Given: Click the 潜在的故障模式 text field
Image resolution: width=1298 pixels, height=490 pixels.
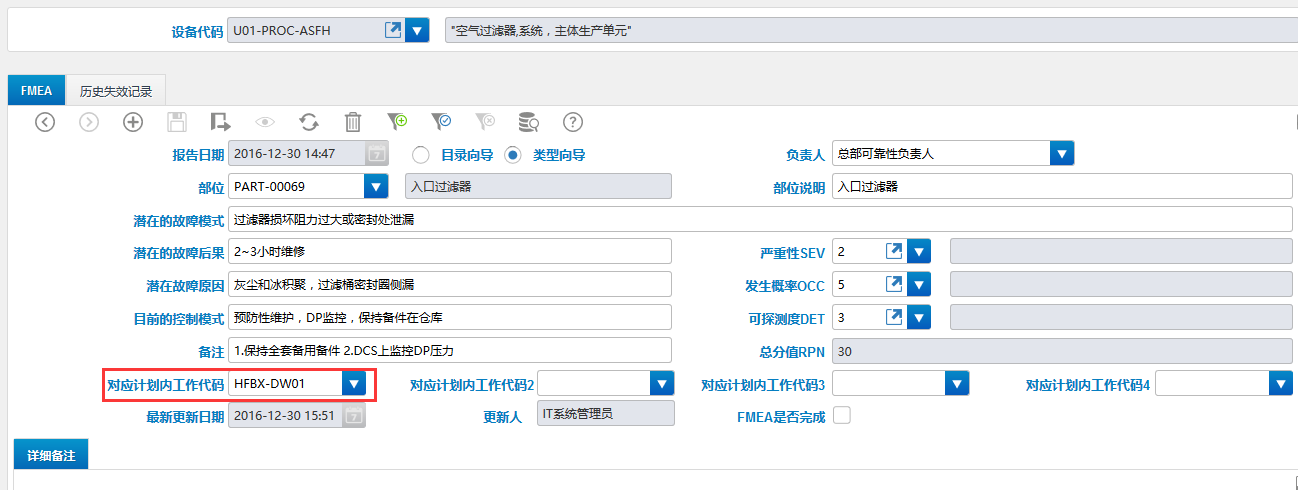Looking at the screenshot, I should coord(760,219).
